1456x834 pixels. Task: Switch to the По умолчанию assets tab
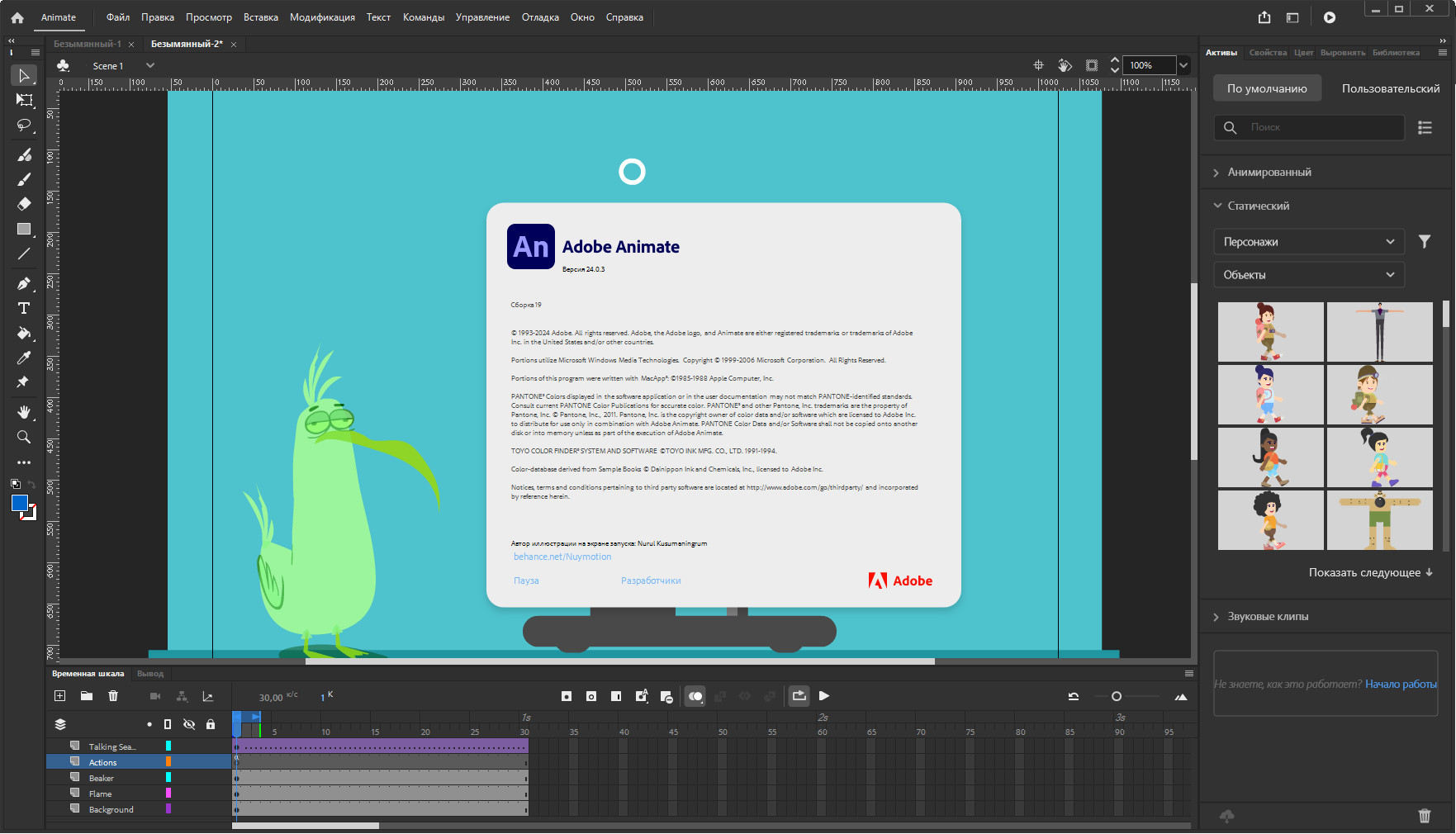[x=1267, y=88]
